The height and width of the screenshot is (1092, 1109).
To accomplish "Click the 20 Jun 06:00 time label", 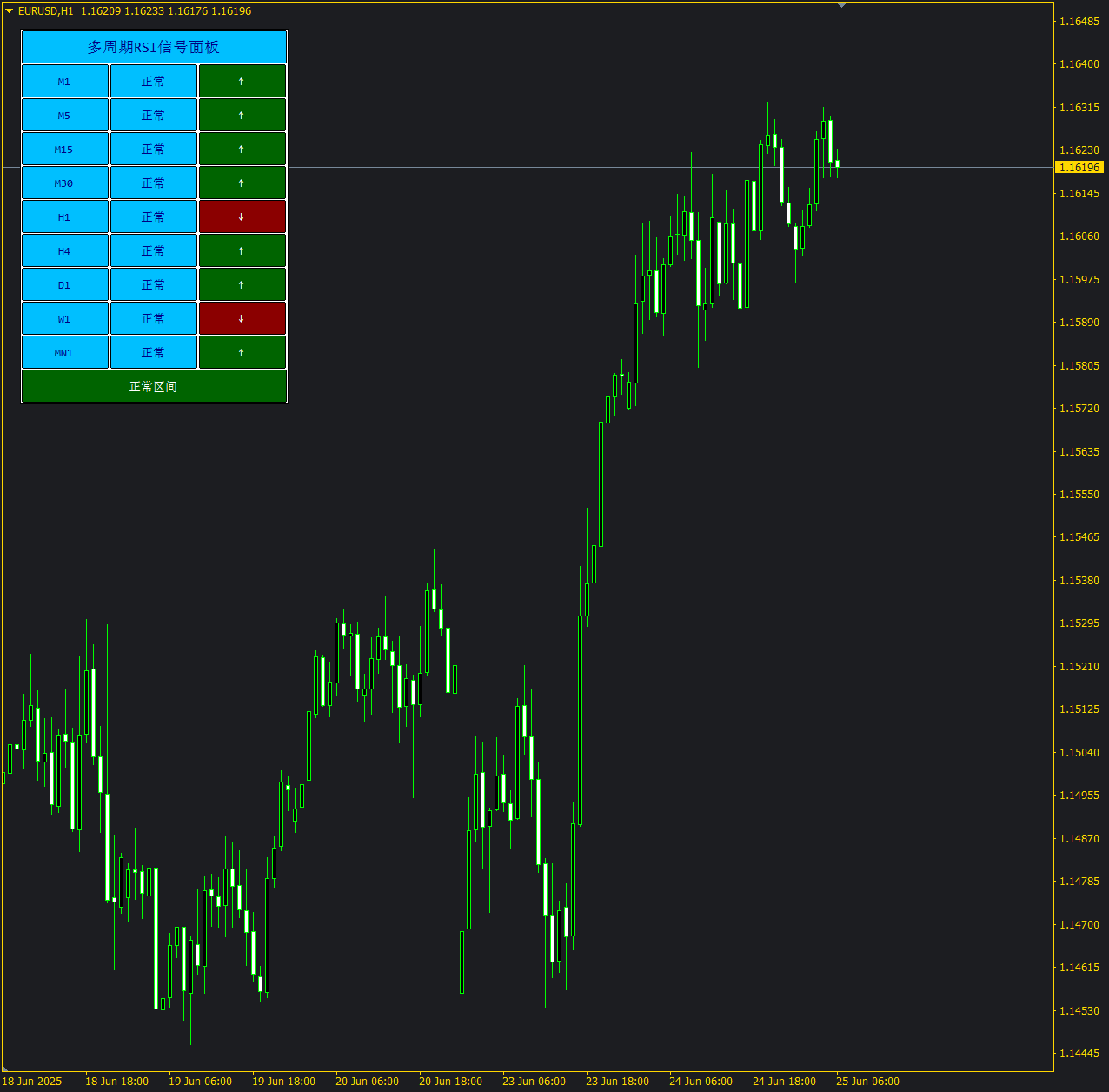I will click(x=367, y=1082).
